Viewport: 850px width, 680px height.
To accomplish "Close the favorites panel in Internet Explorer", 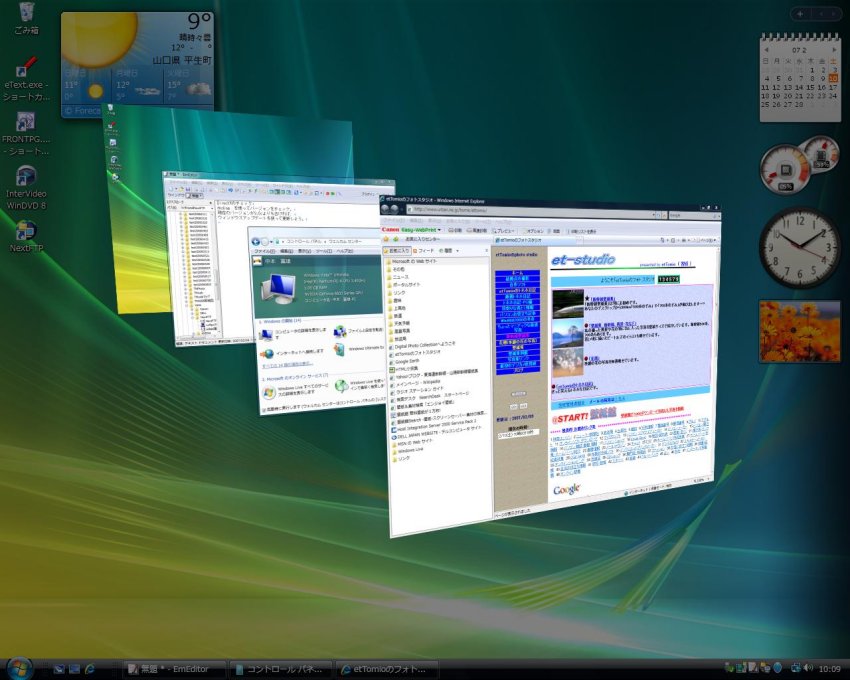I will (486, 251).
